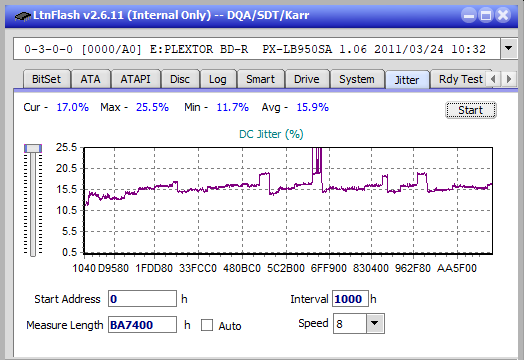This screenshot has width=524, height=360.
Task: Open the ATAPI tab
Action: [135, 79]
